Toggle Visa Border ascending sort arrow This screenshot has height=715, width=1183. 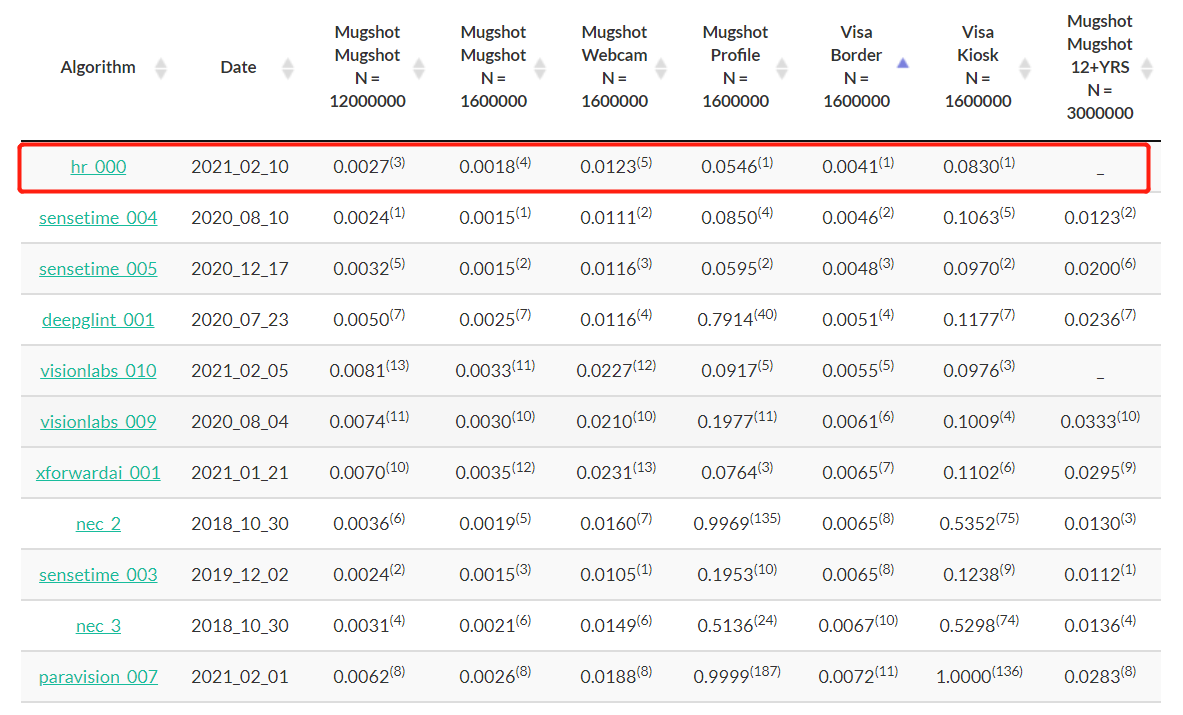point(902,63)
